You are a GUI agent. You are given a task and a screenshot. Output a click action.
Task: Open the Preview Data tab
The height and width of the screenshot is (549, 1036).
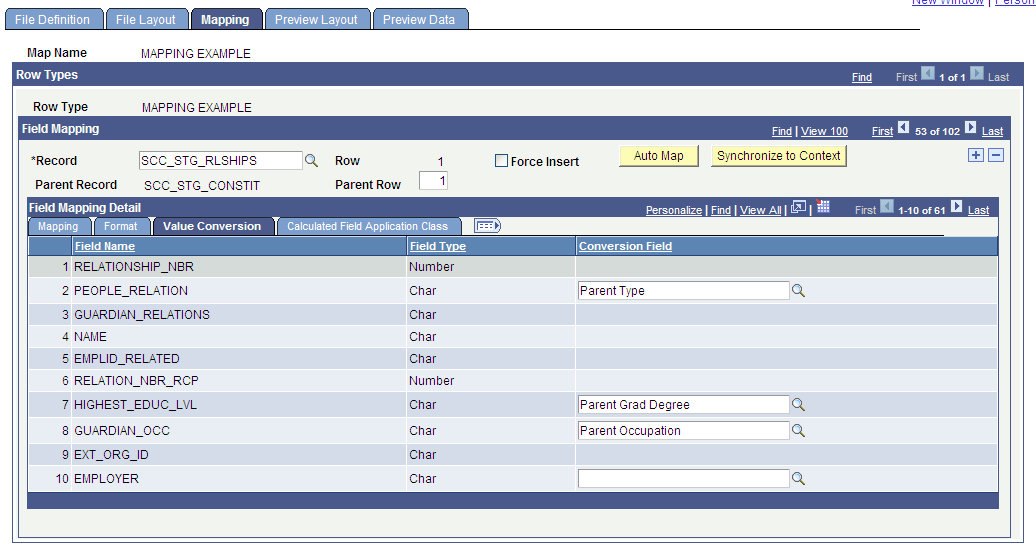pyautogui.click(x=420, y=20)
